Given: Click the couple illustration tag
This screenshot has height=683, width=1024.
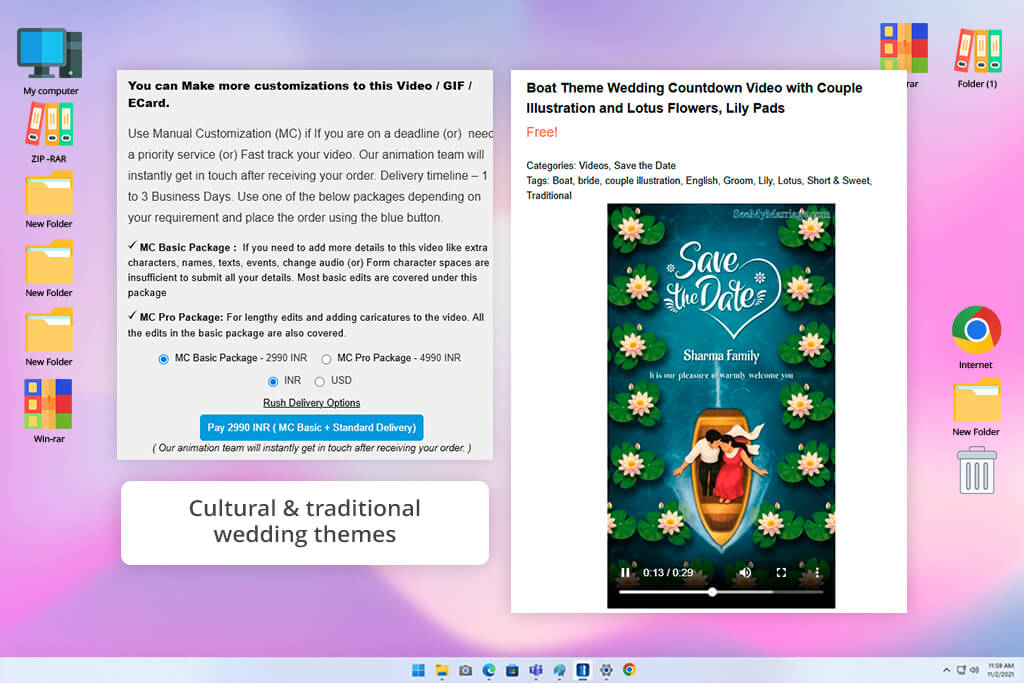Looking at the screenshot, I should pos(642,181).
